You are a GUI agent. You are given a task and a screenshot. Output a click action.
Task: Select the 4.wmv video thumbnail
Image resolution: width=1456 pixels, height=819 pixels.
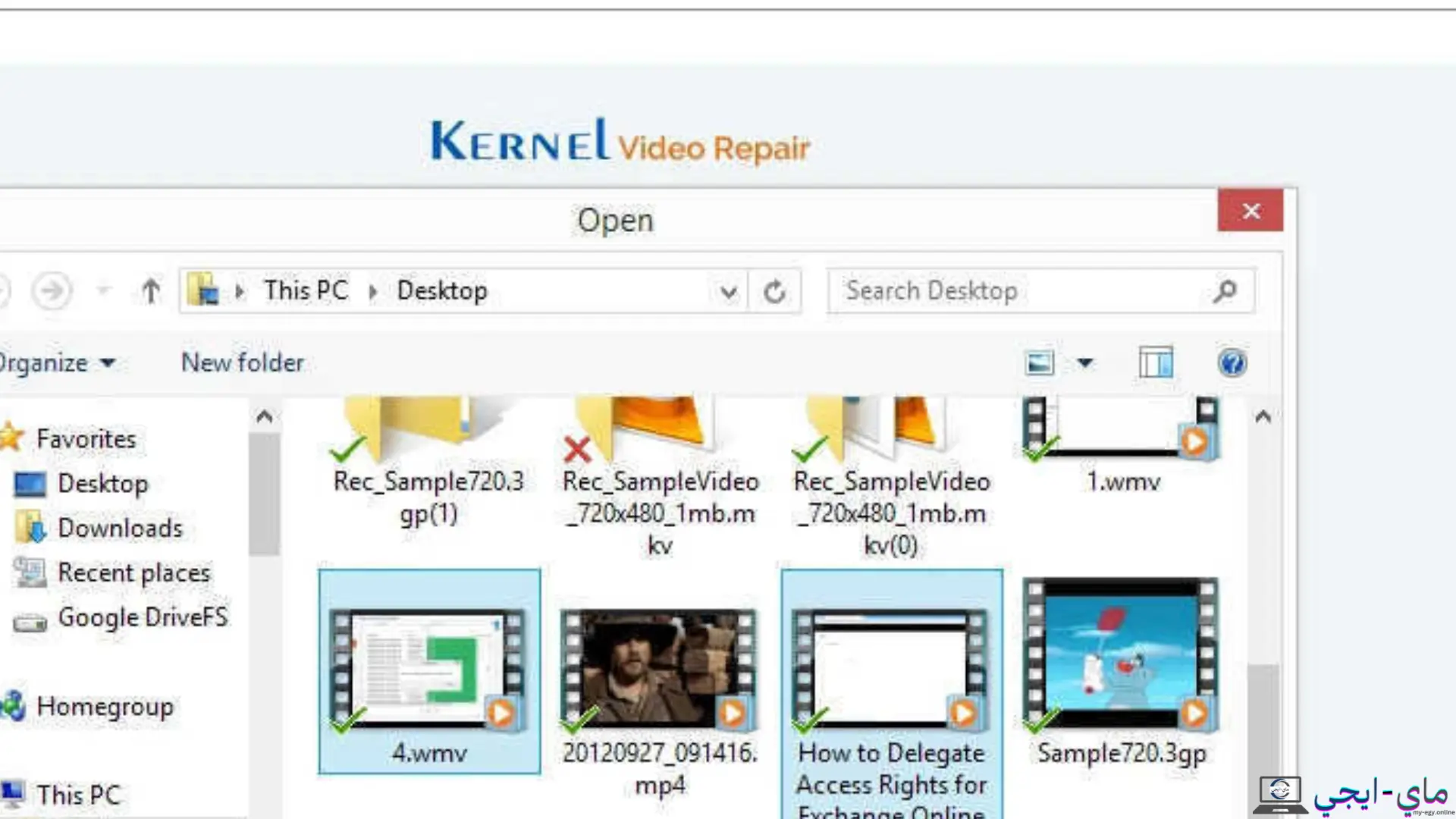point(429,672)
